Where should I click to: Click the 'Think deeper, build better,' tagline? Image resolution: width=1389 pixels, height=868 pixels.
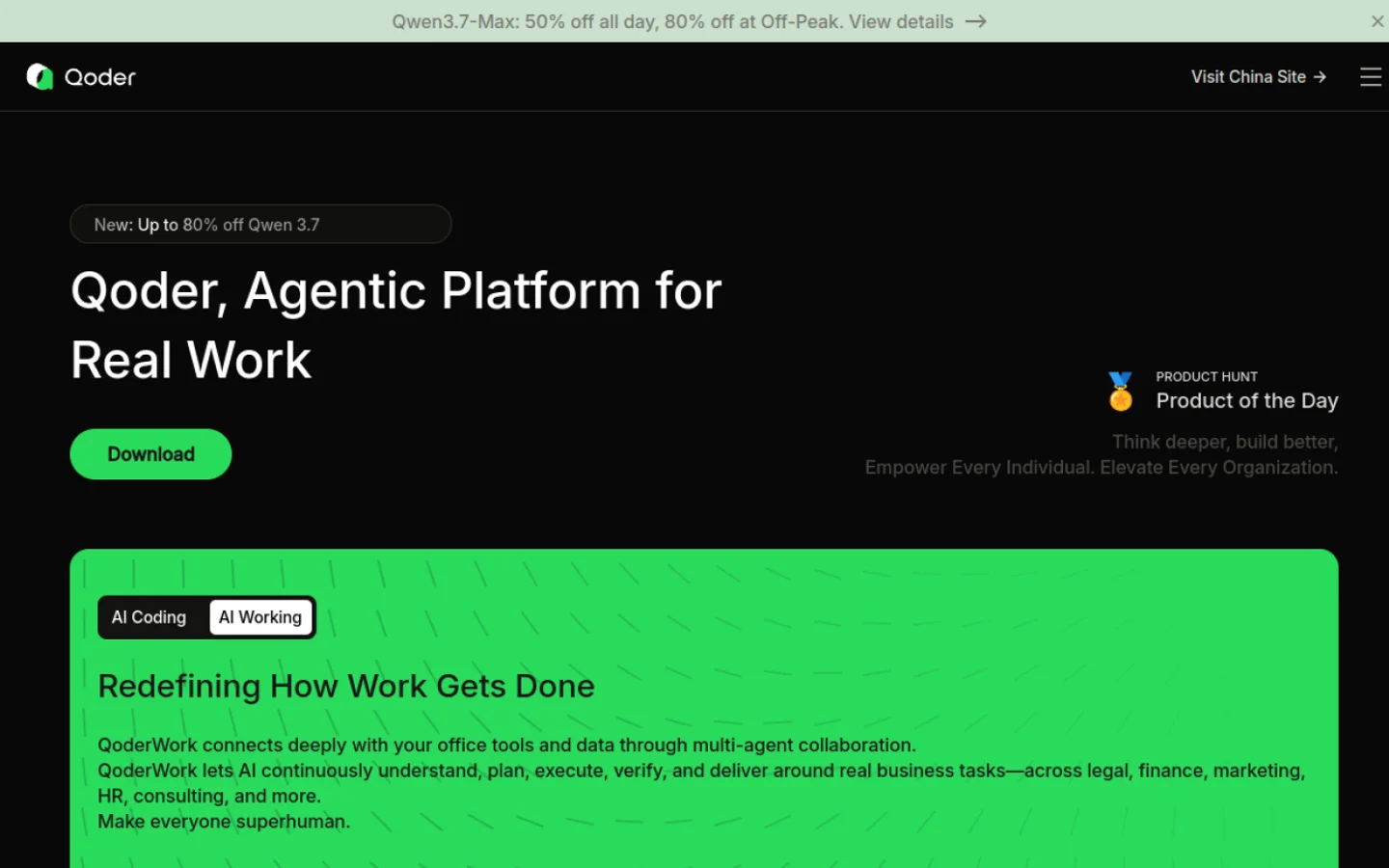pos(1225,442)
